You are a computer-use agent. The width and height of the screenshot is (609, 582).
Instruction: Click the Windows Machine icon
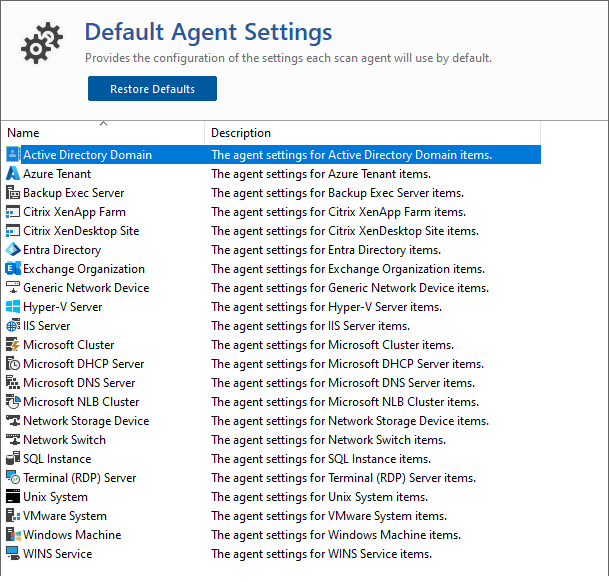[x=13, y=535]
